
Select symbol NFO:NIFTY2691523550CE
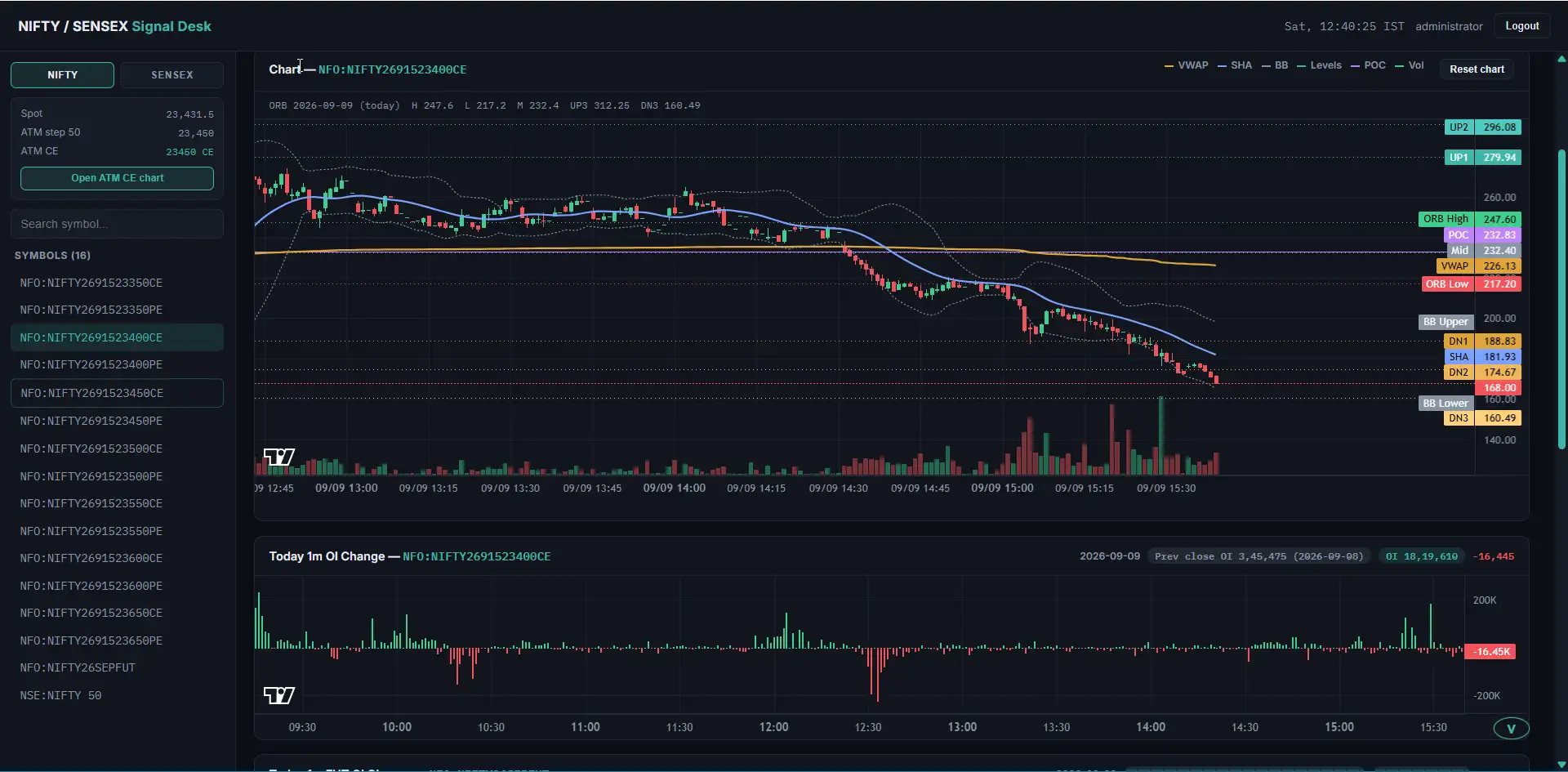[x=117, y=503]
